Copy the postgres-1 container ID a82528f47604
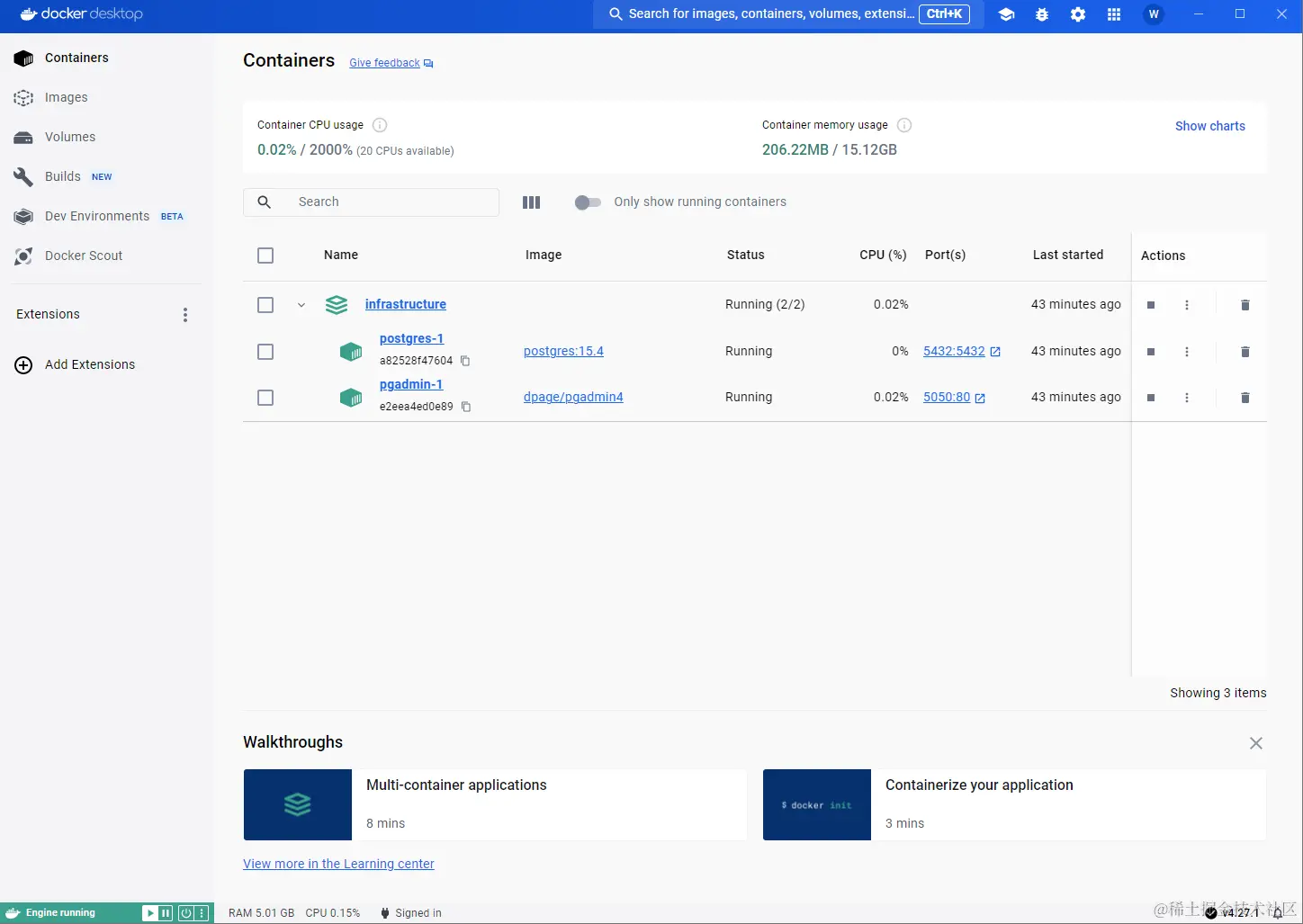 point(465,361)
